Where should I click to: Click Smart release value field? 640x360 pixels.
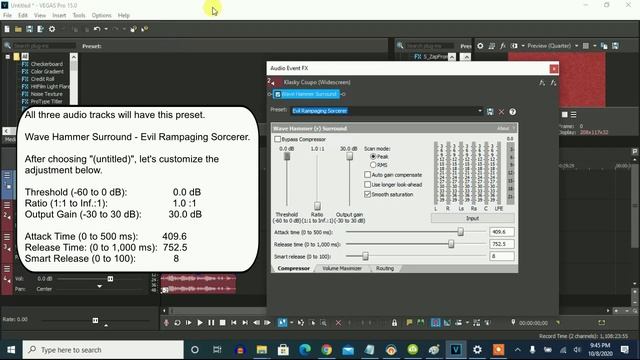point(502,256)
